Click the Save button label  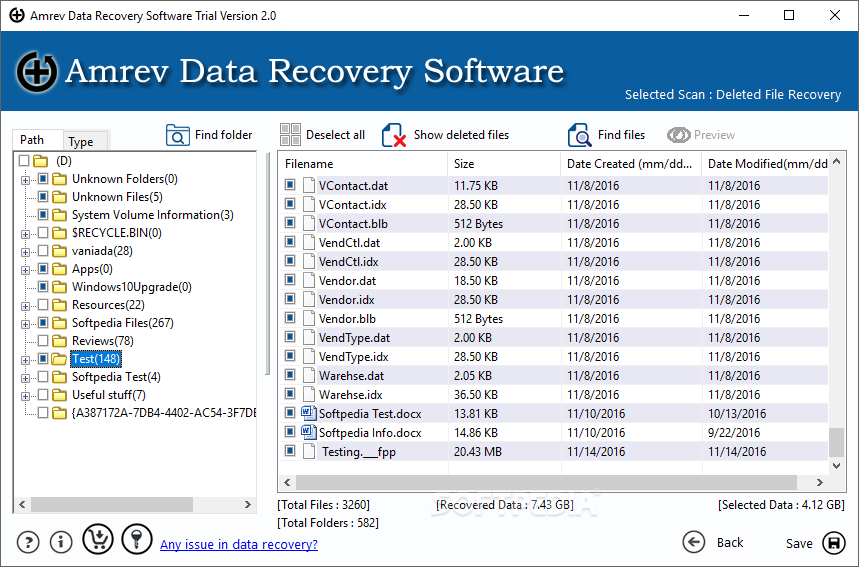[799, 543]
